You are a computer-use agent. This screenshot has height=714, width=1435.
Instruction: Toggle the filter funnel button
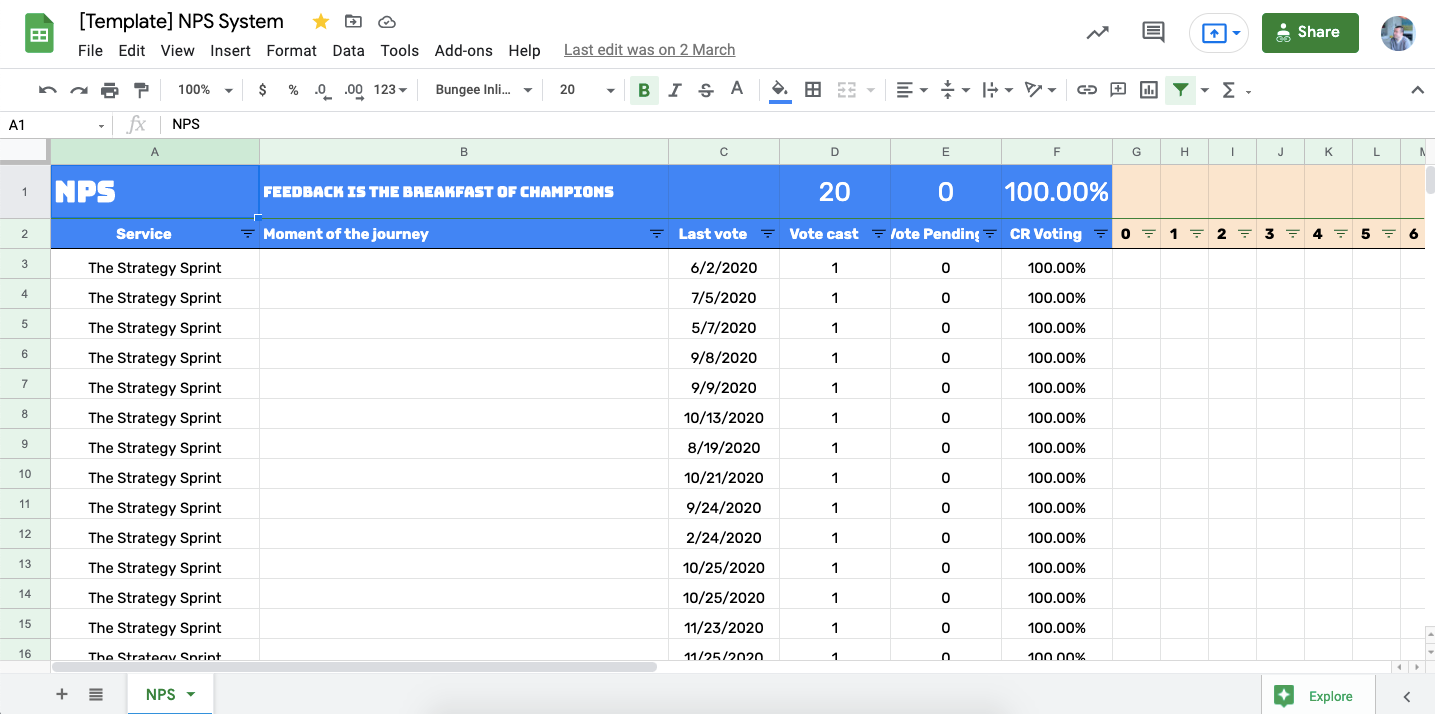tap(1180, 90)
